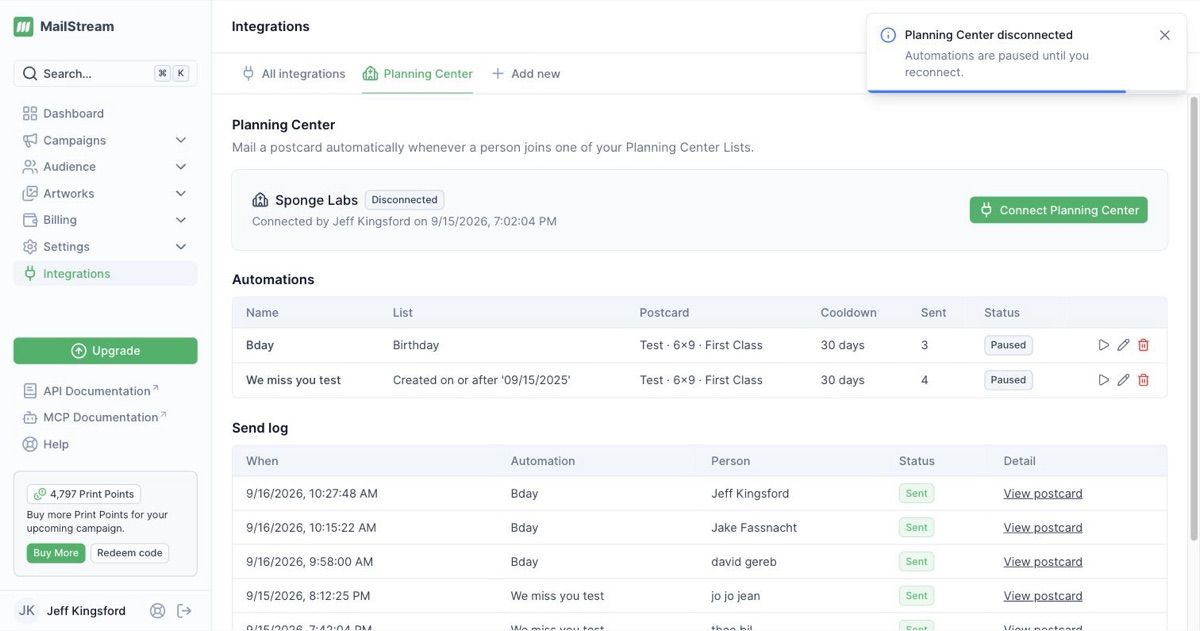
Task: Expand the Billing submenu chevron
Action: pyautogui.click(x=181, y=220)
